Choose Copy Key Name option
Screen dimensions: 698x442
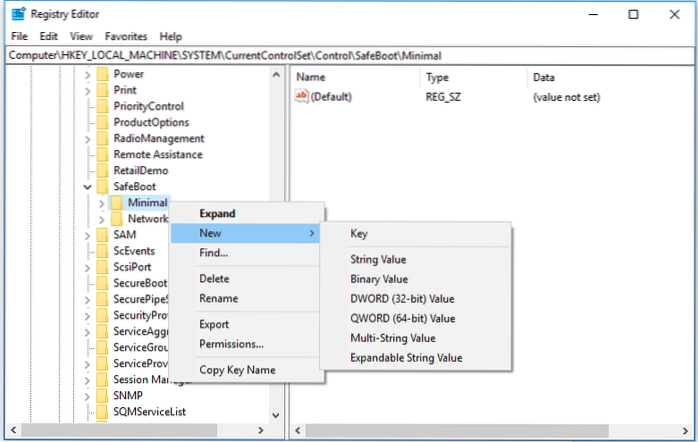point(237,370)
